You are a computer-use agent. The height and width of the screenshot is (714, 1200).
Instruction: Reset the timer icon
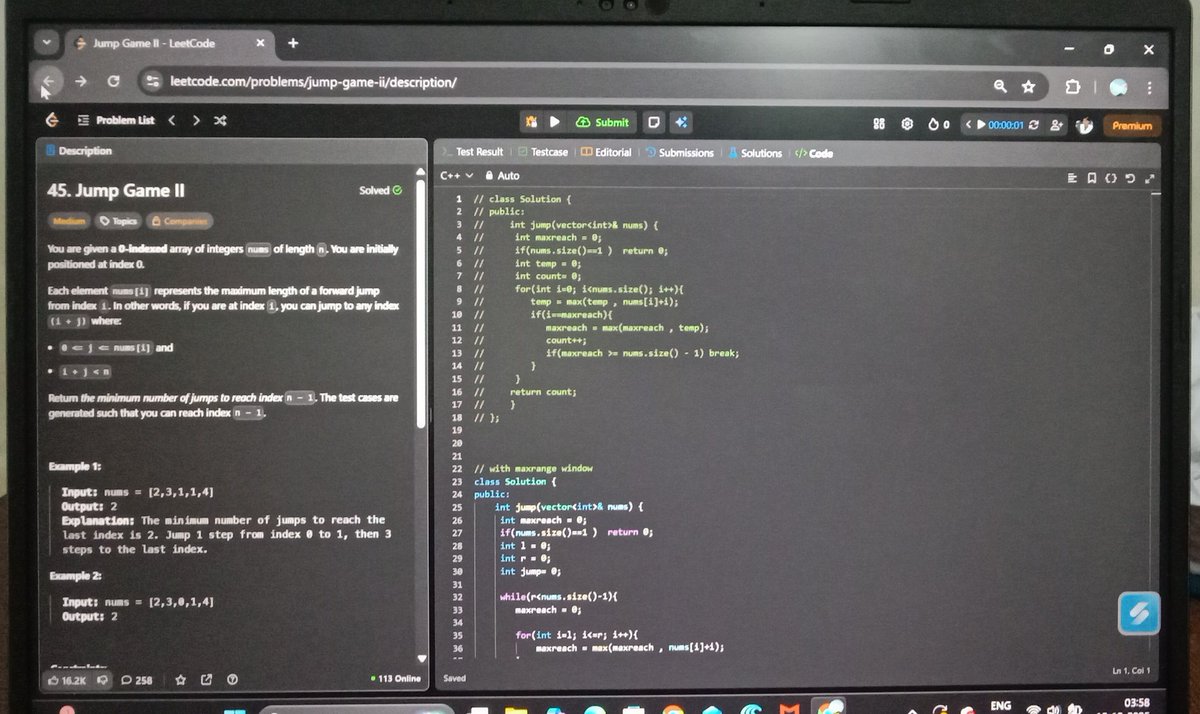(1035, 125)
